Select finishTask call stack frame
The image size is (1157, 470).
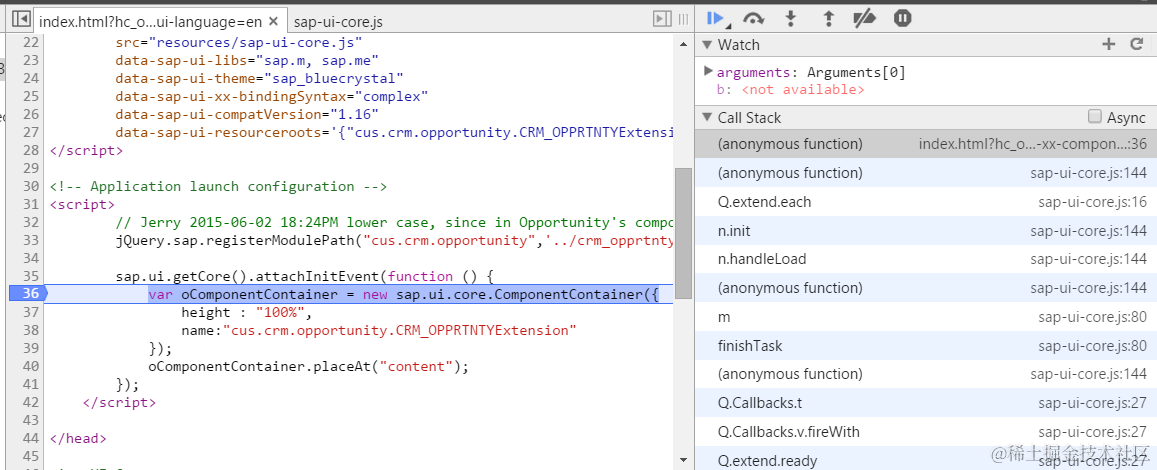(x=926, y=345)
